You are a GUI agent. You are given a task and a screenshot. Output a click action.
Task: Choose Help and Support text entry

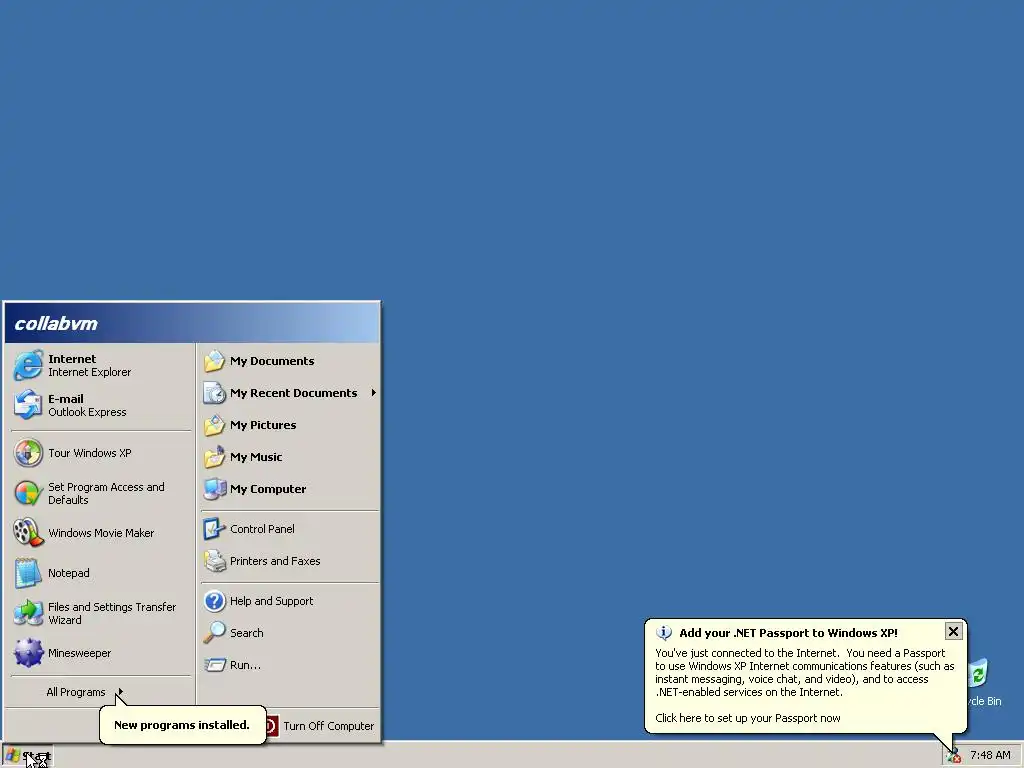coord(271,601)
